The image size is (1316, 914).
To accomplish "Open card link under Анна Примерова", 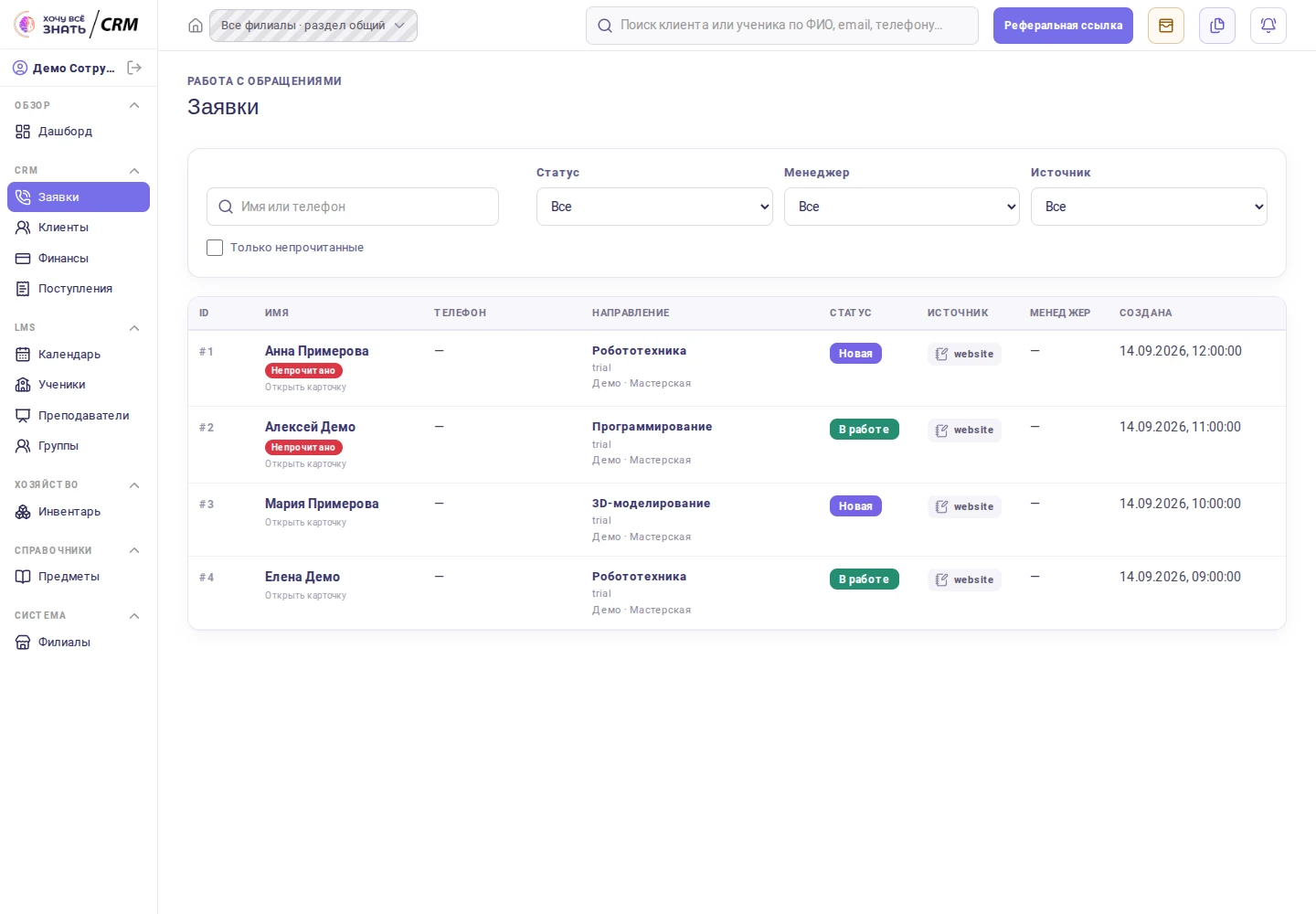I will [x=305, y=388].
